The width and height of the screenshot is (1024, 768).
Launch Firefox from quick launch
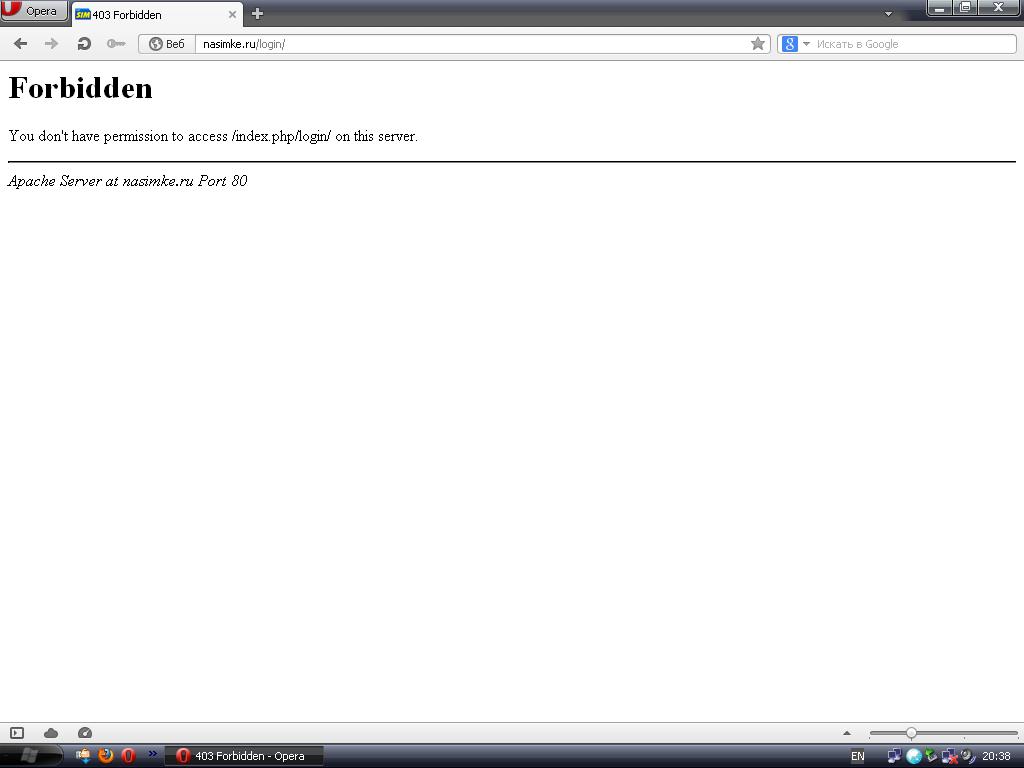pos(106,756)
